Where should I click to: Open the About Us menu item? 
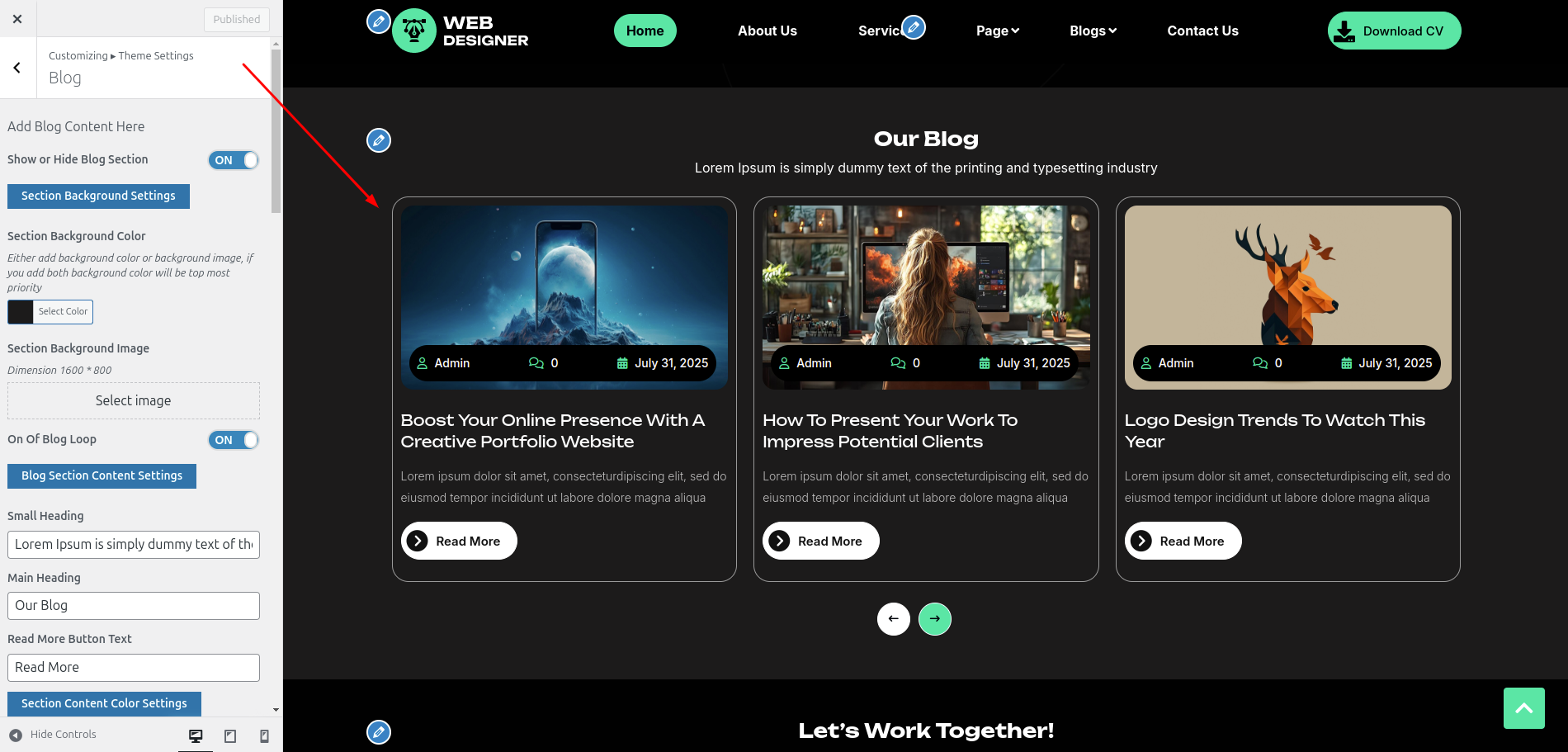(767, 31)
